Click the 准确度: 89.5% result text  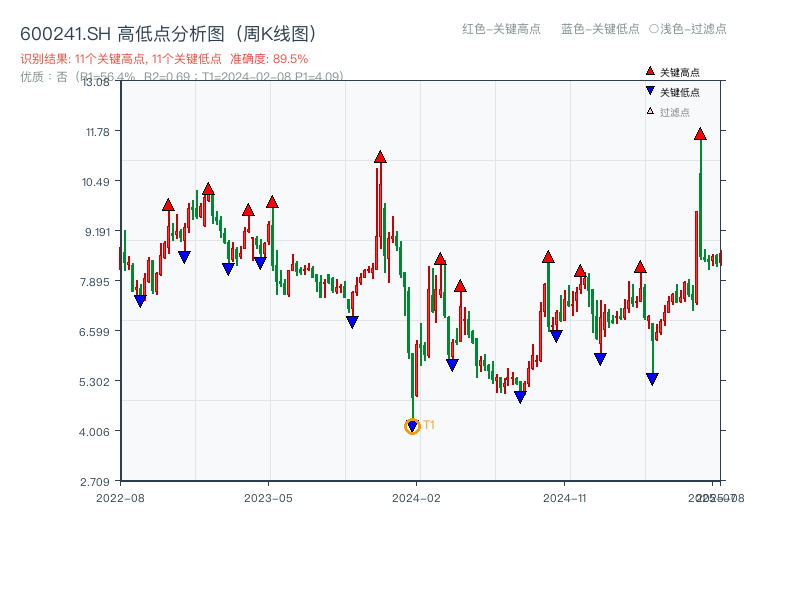pos(268,58)
